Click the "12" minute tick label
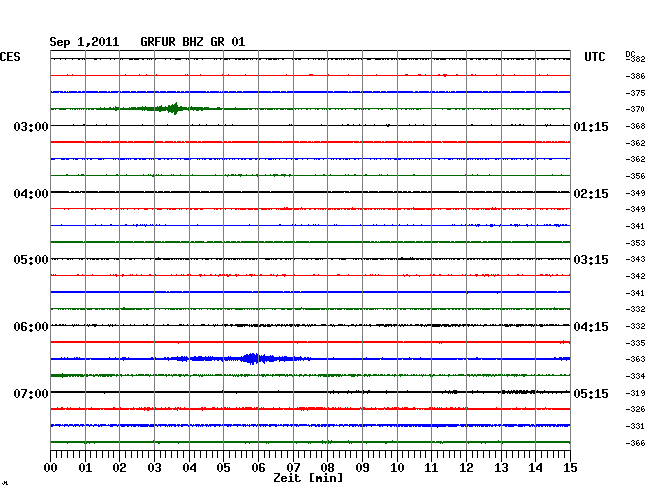Screen dimensions: 650x494 (x=466, y=468)
